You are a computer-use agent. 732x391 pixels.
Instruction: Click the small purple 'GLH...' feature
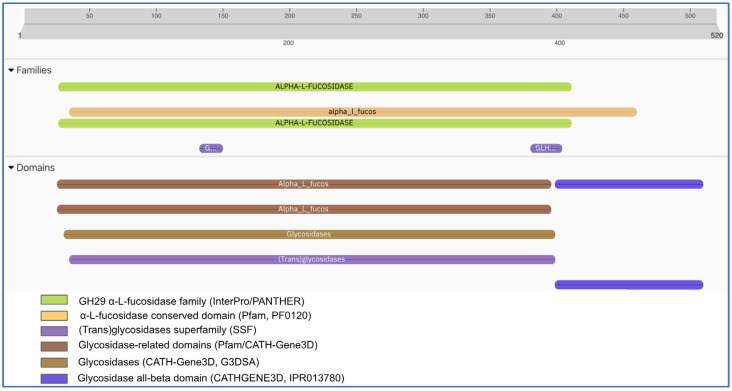(x=546, y=148)
